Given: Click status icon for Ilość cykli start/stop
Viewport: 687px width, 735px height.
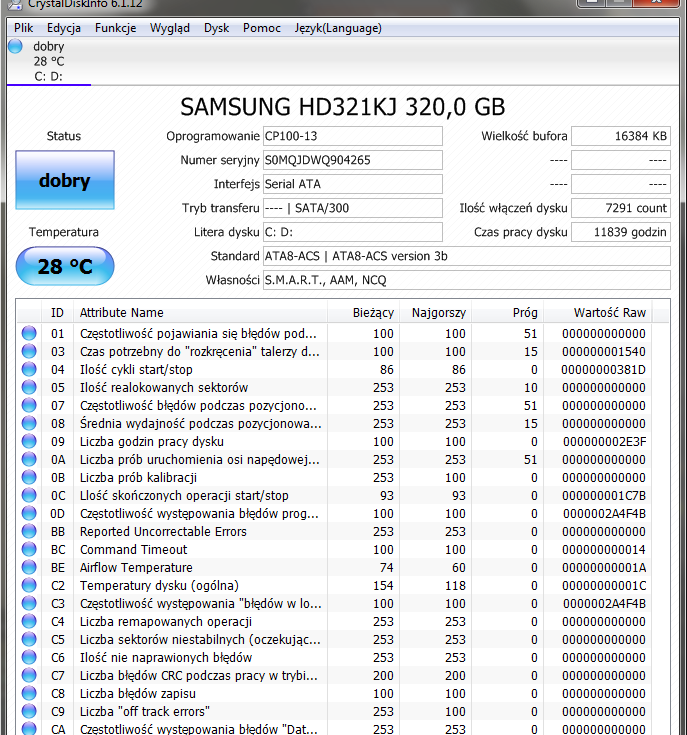Looking at the screenshot, I should 29,369.
